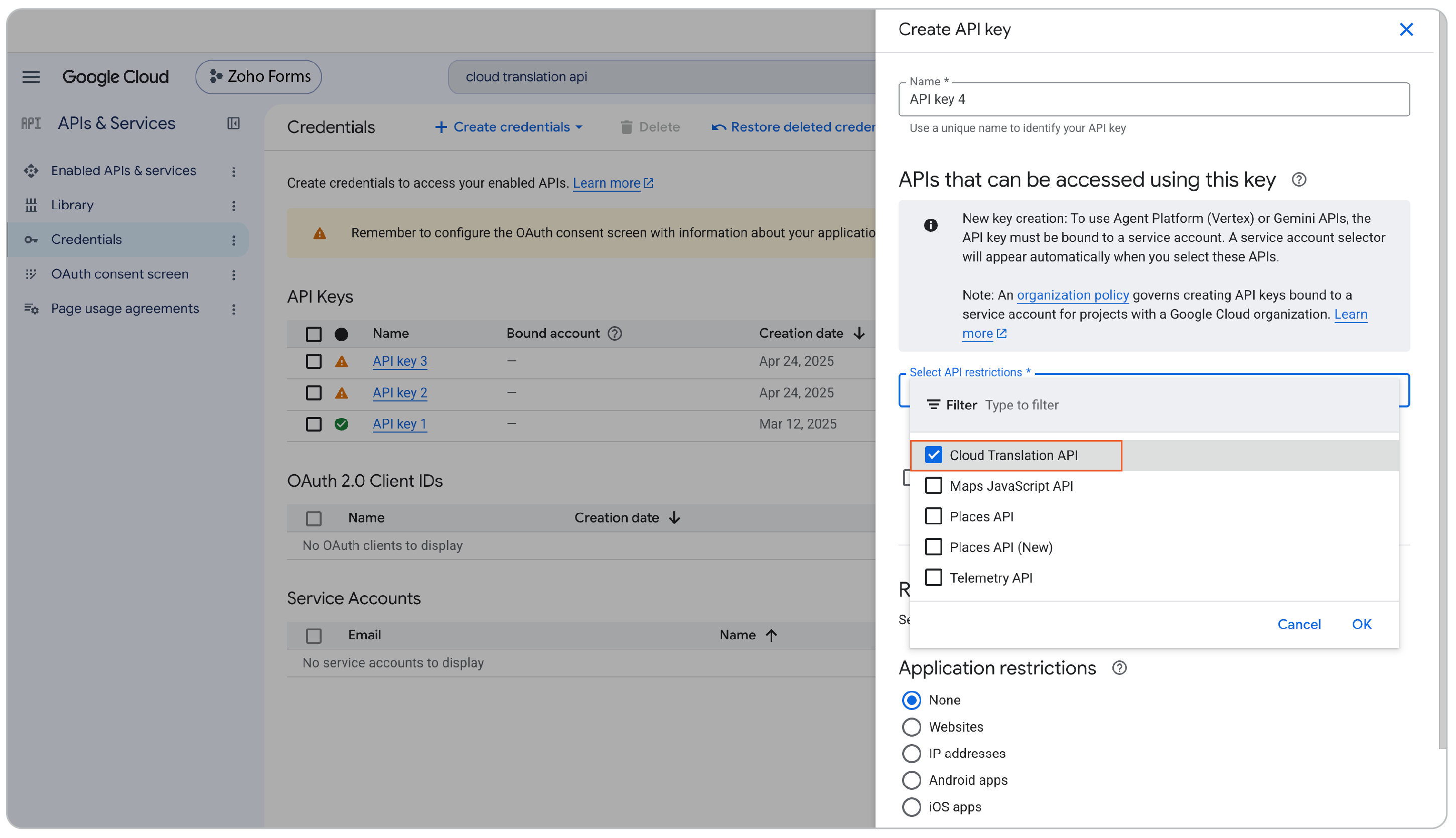Click warning icon next to API key 2
The height and width of the screenshot is (838, 1456).
341,393
